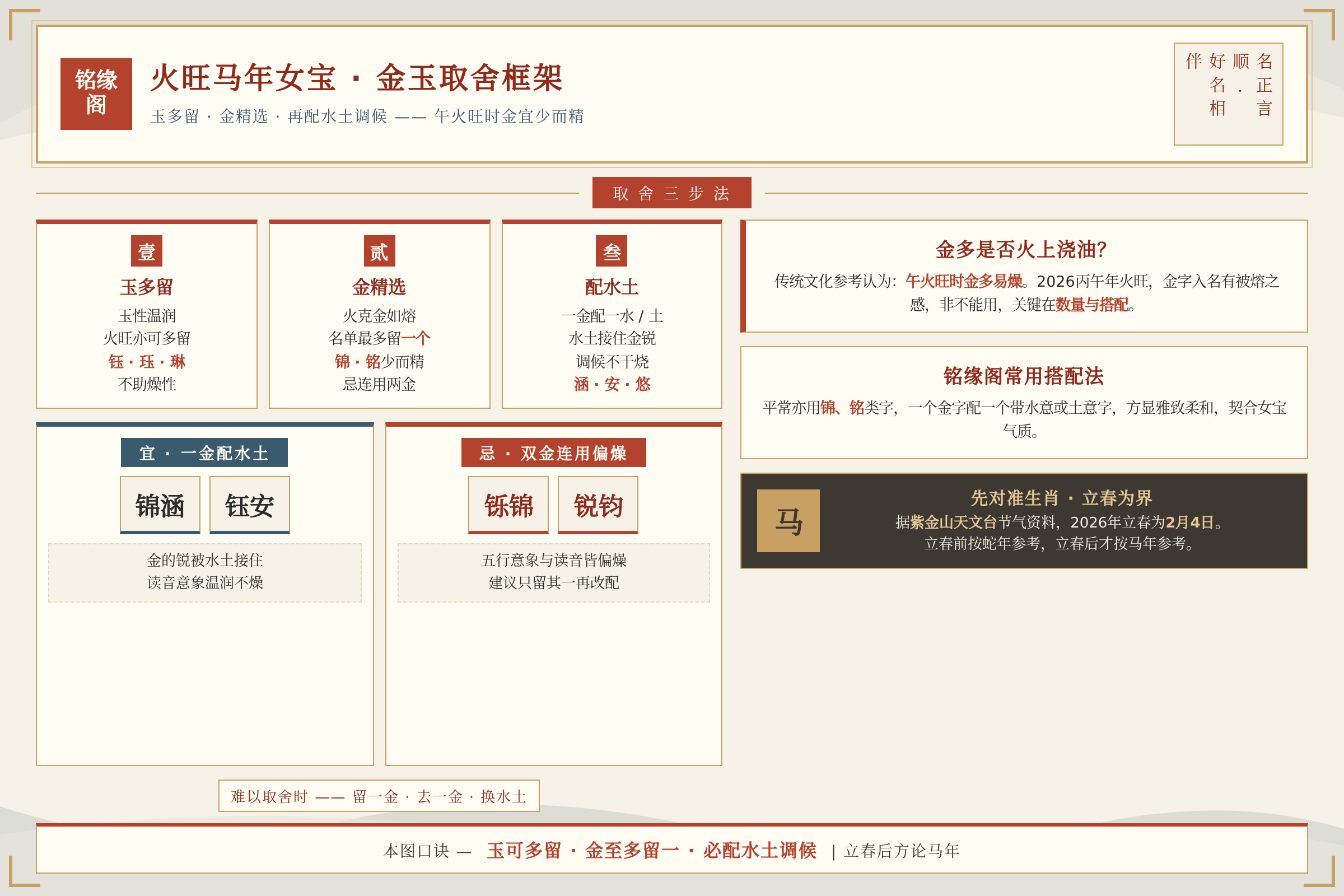Screen dimensions: 1344x896
Task: Click the red text 涵 · 安 · 悠
Action: click(x=612, y=384)
